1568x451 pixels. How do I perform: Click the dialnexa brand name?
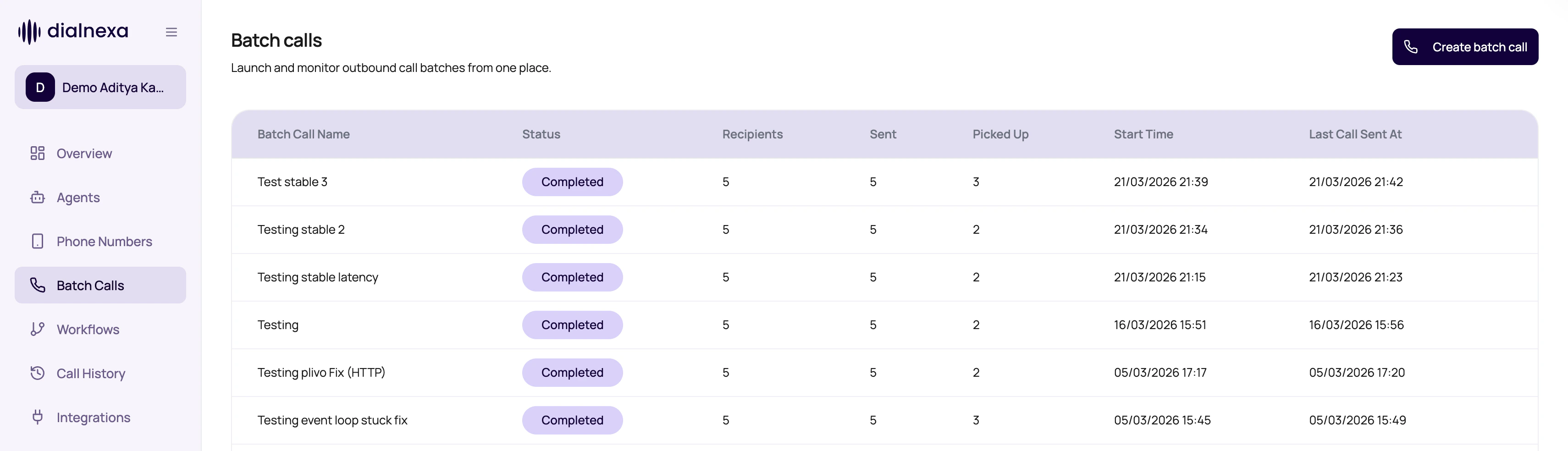(x=88, y=30)
